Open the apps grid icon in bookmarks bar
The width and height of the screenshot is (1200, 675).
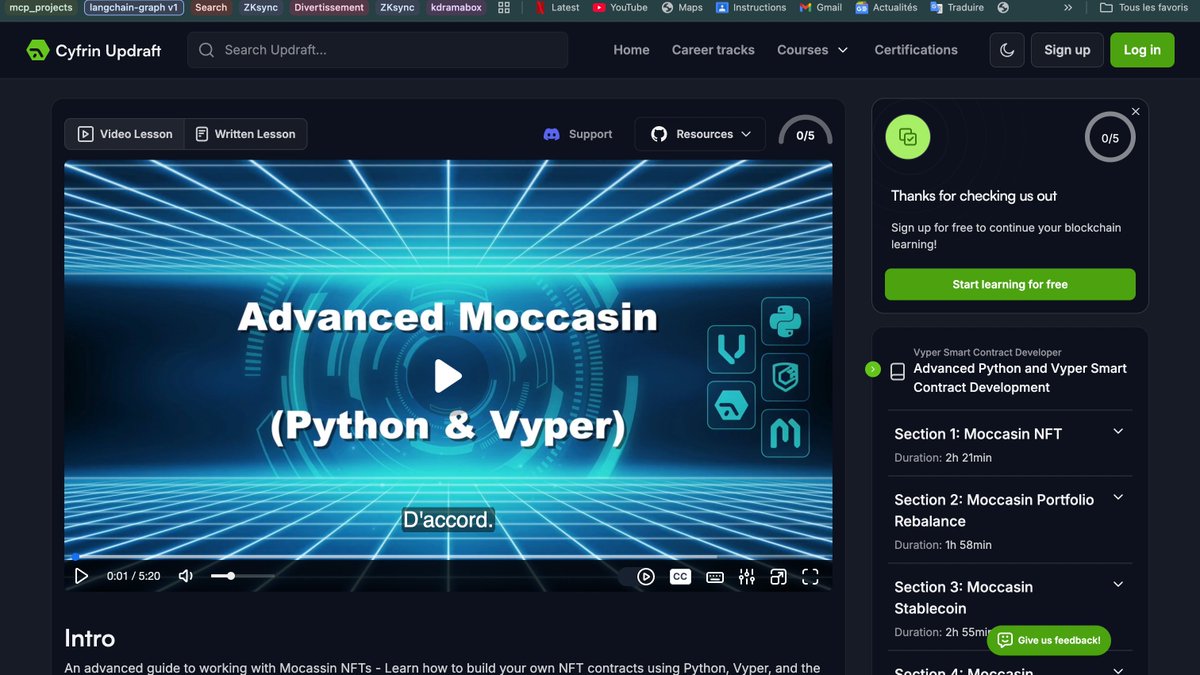tap(504, 7)
